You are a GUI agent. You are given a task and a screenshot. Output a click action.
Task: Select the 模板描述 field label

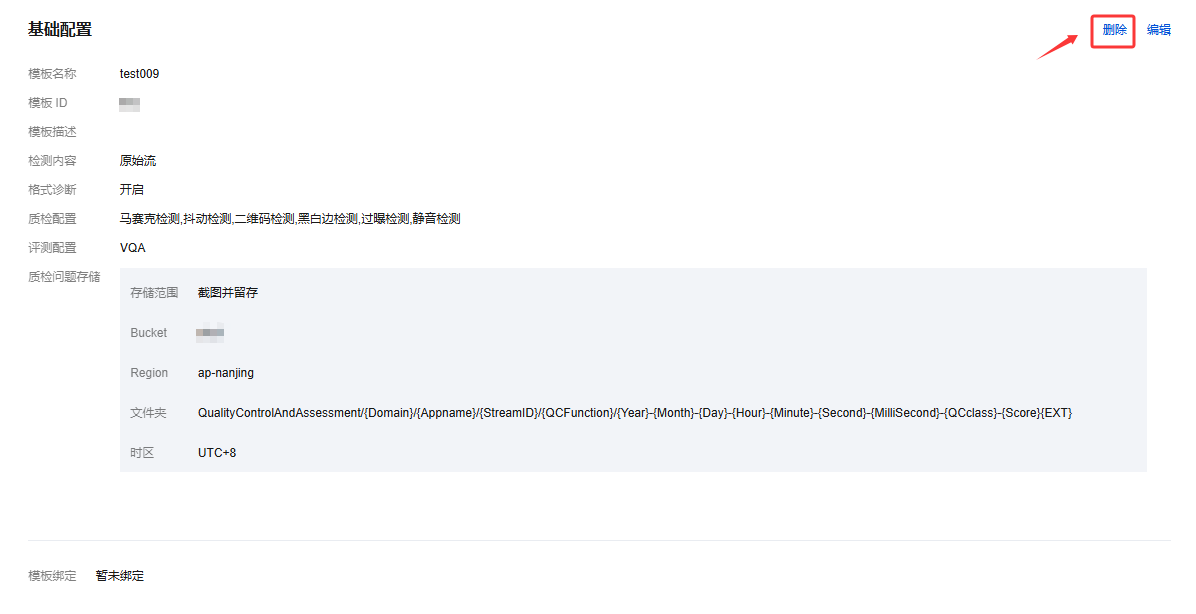point(53,132)
